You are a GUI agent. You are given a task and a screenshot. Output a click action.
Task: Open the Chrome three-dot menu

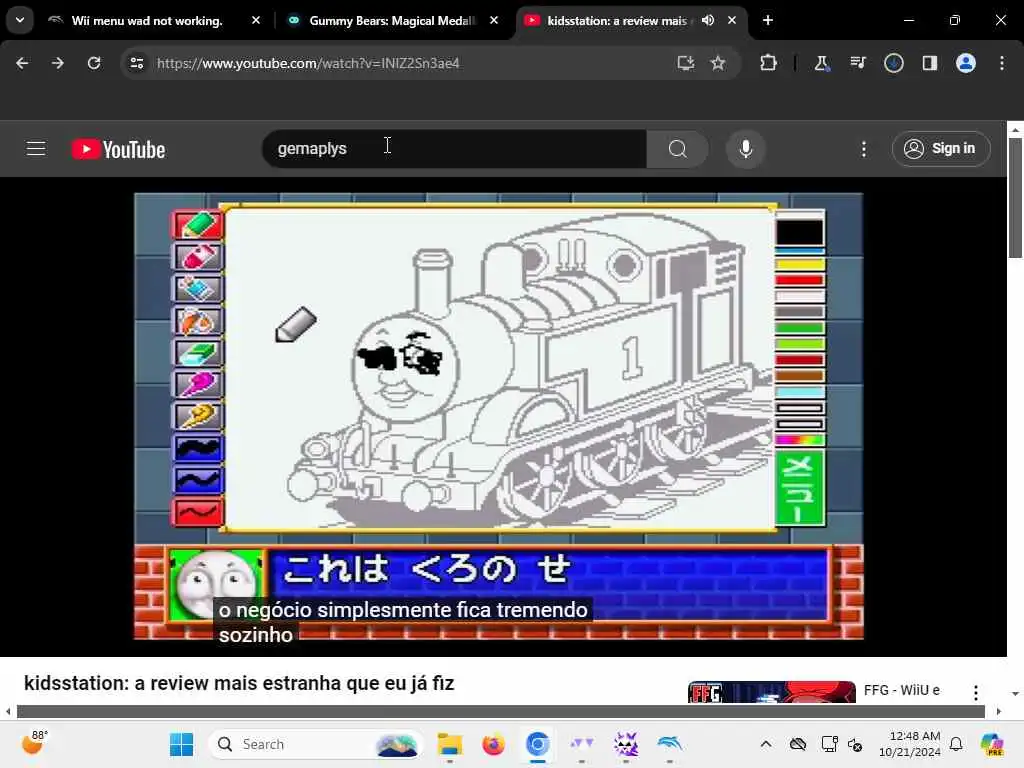coord(1002,63)
